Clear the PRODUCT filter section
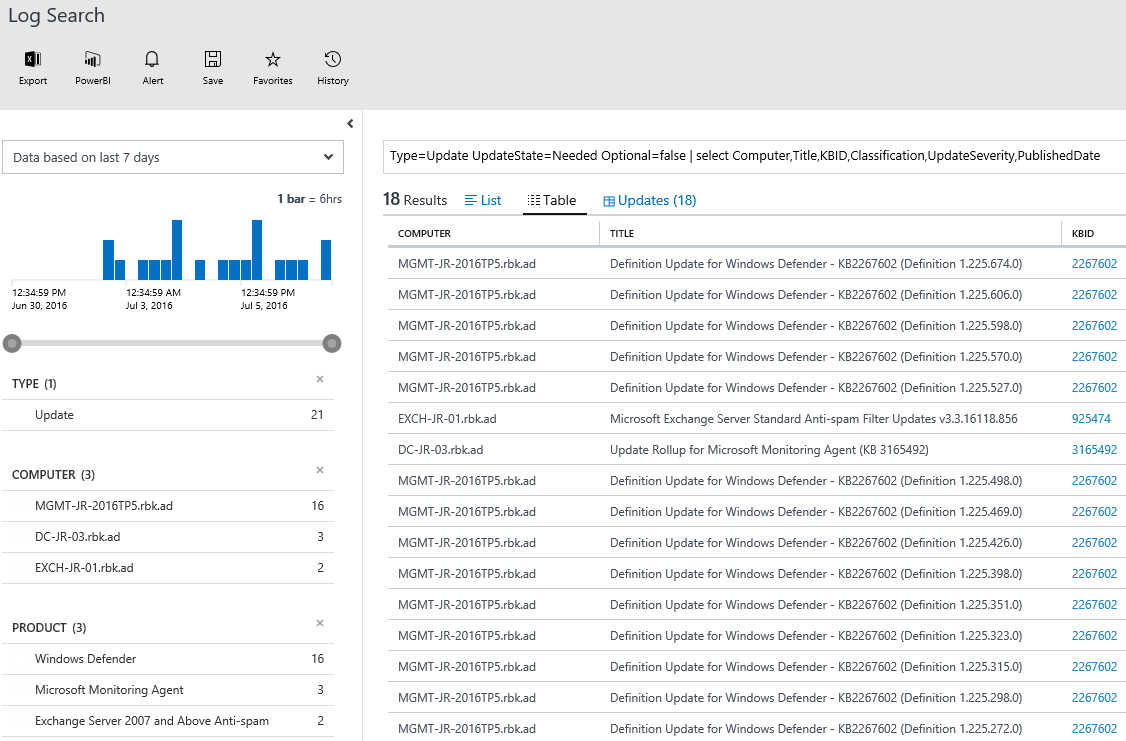This screenshot has height=741, width=1126. coord(320,623)
